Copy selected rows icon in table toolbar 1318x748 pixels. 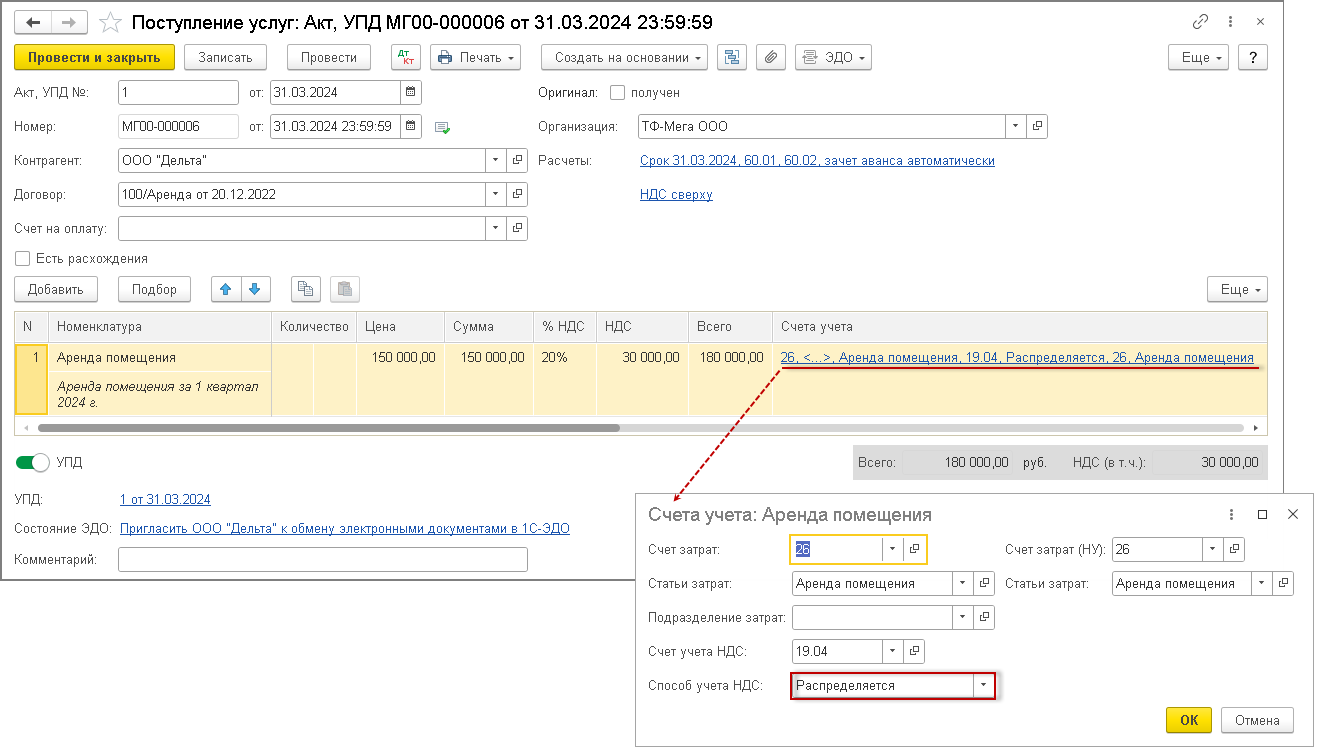[306, 289]
